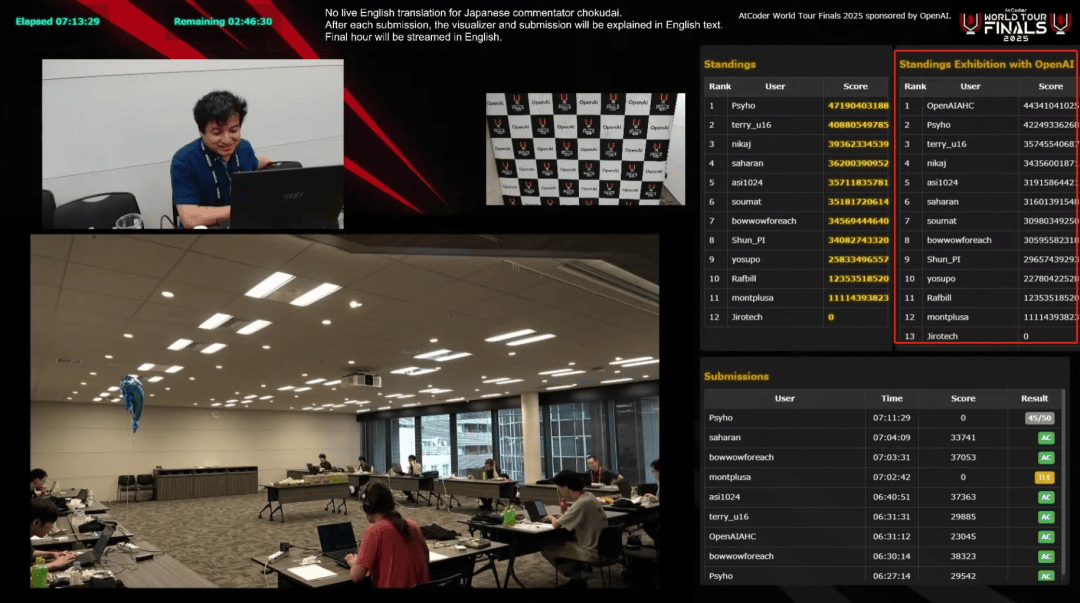Click the TLE badge on montplusa's submission
Viewport: 1080px width, 603px height.
click(1045, 477)
